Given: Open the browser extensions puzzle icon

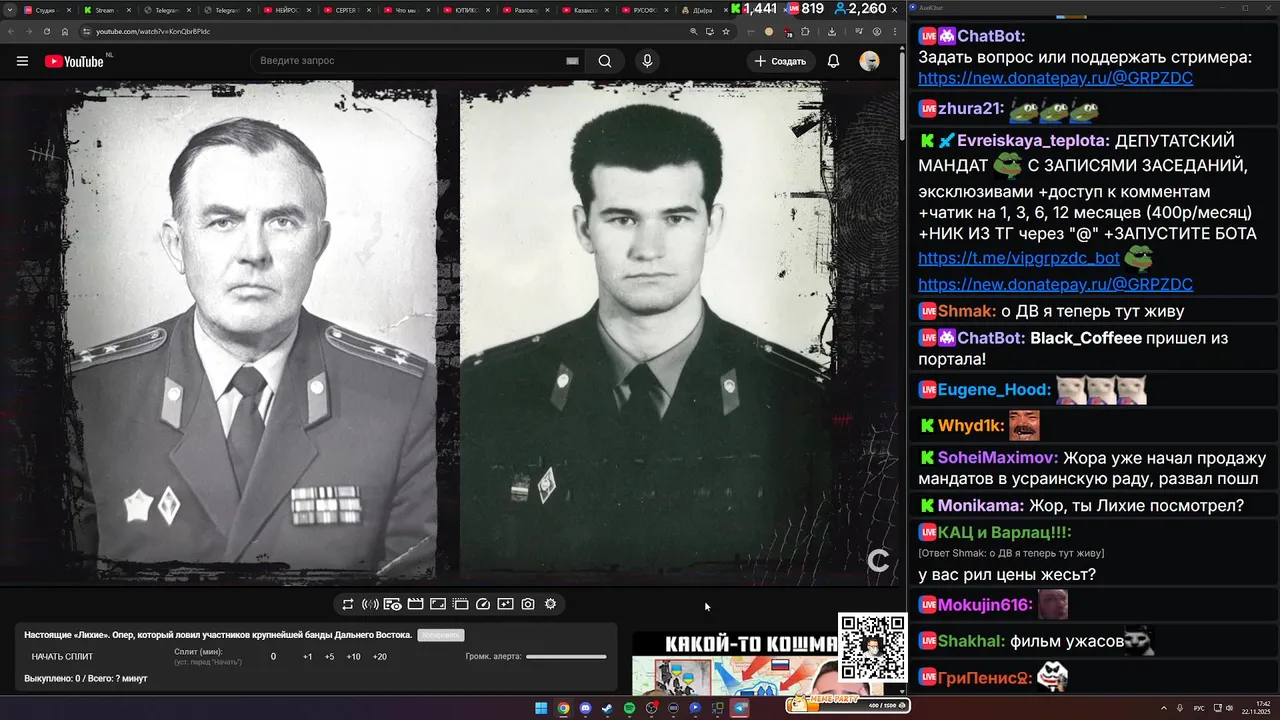Looking at the screenshot, I should click(x=805, y=31).
